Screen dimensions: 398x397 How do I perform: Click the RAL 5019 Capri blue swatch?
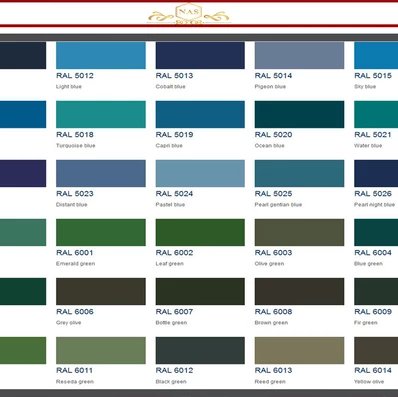[x=200, y=114]
